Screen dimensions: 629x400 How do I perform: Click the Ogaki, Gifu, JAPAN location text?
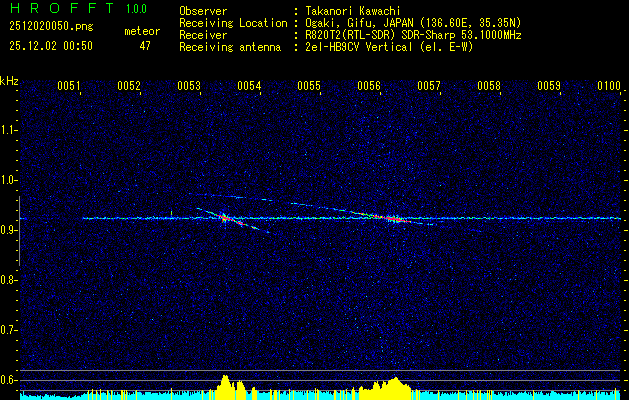point(413,23)
